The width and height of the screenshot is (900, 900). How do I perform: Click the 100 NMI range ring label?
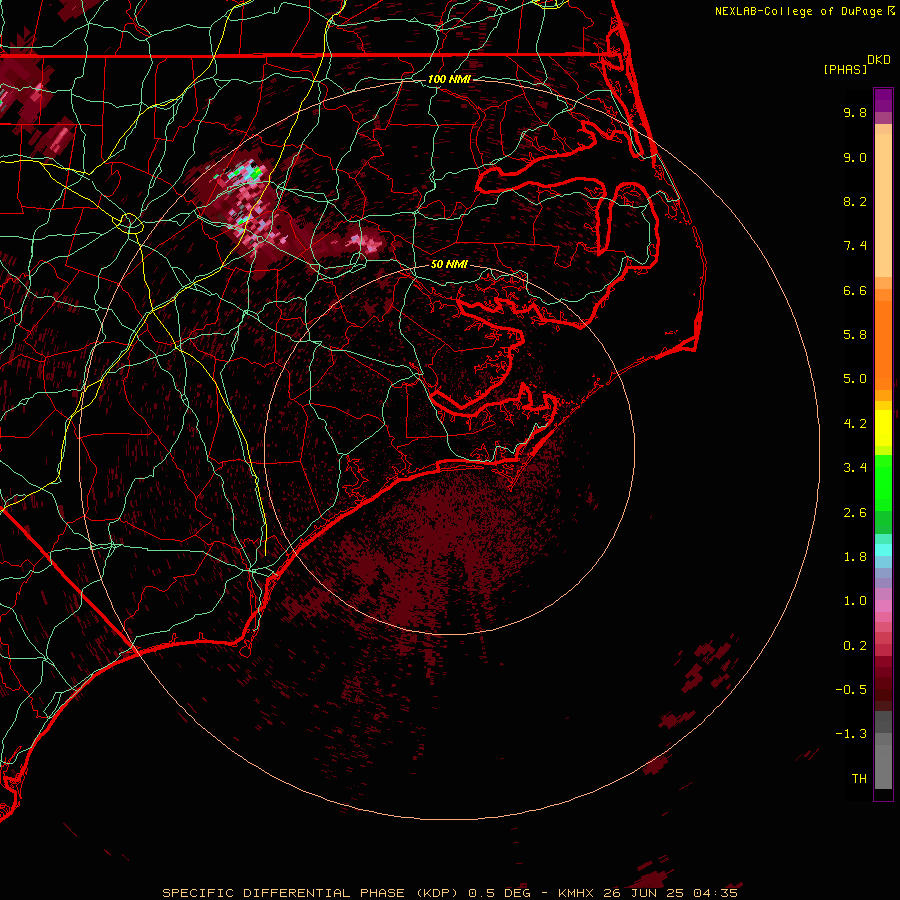click(x=449, y=79)
